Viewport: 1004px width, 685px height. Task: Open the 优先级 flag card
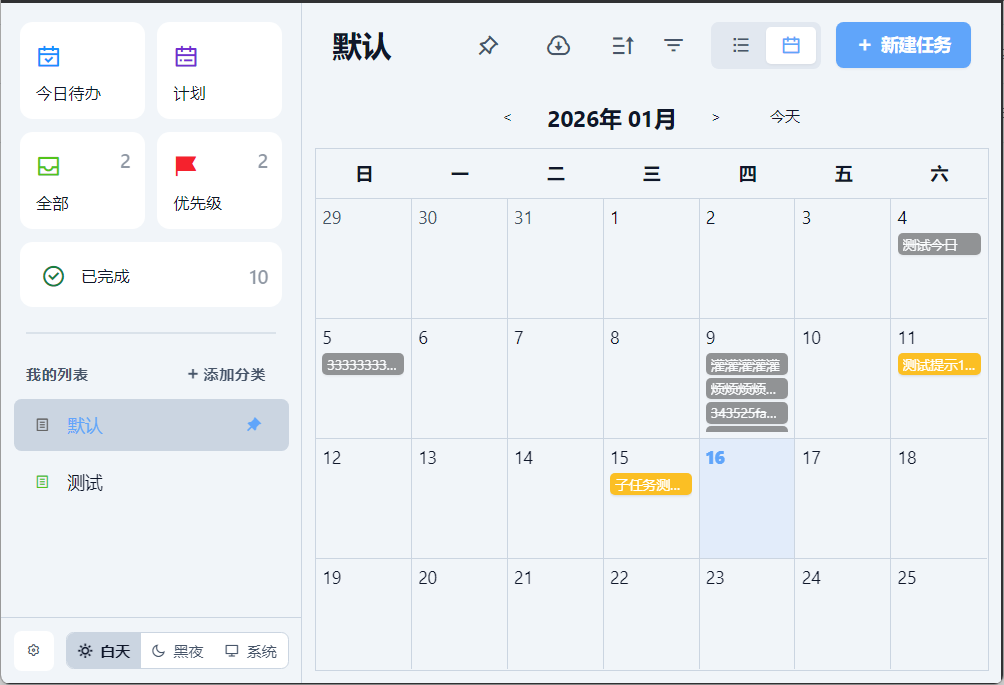click(220, 181)
